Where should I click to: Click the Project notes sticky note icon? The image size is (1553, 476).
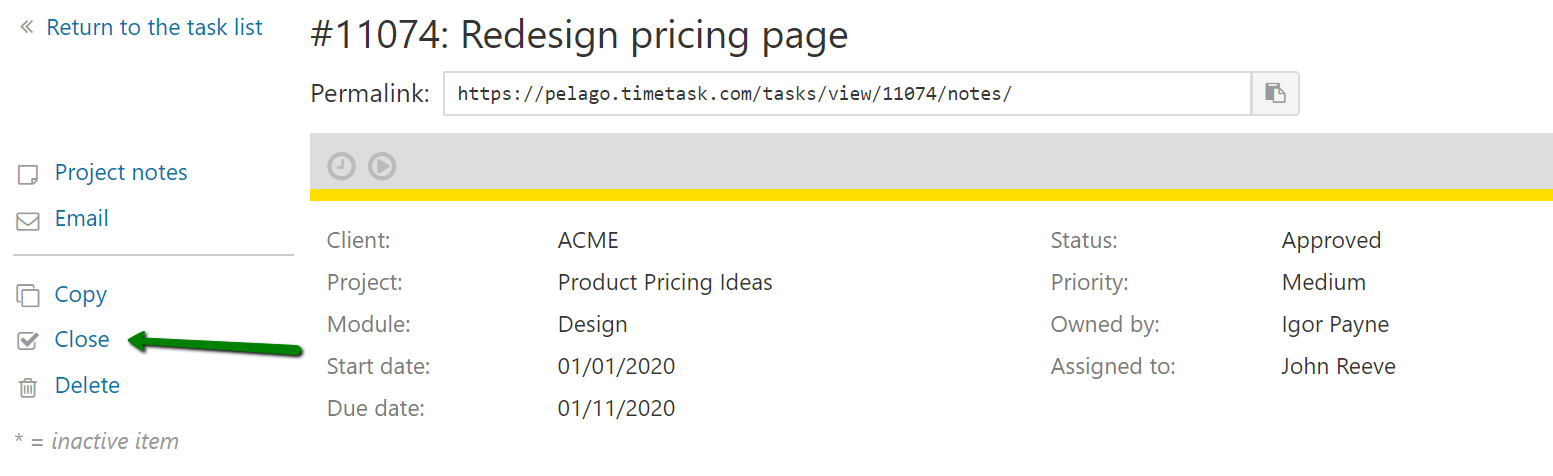[x=28, y=175]
